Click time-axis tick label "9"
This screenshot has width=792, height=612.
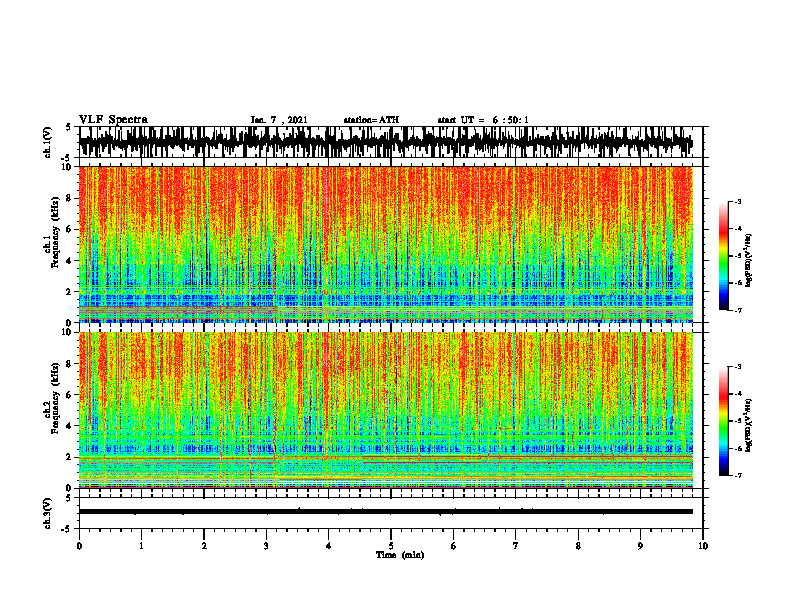640,546
